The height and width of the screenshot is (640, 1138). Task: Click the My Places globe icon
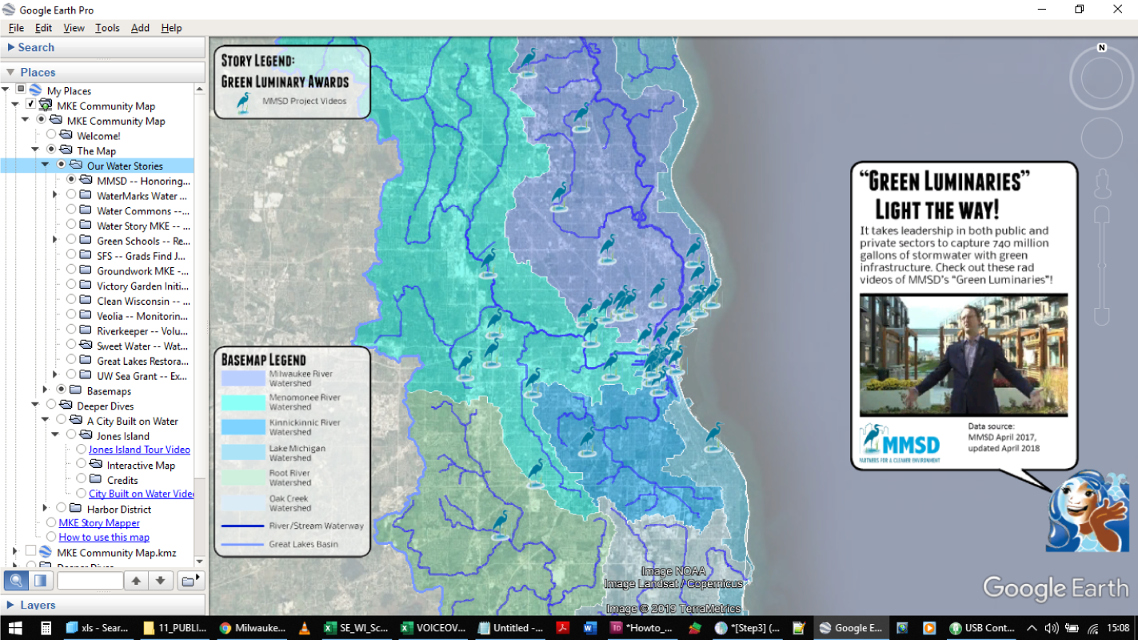pos(36,90)
